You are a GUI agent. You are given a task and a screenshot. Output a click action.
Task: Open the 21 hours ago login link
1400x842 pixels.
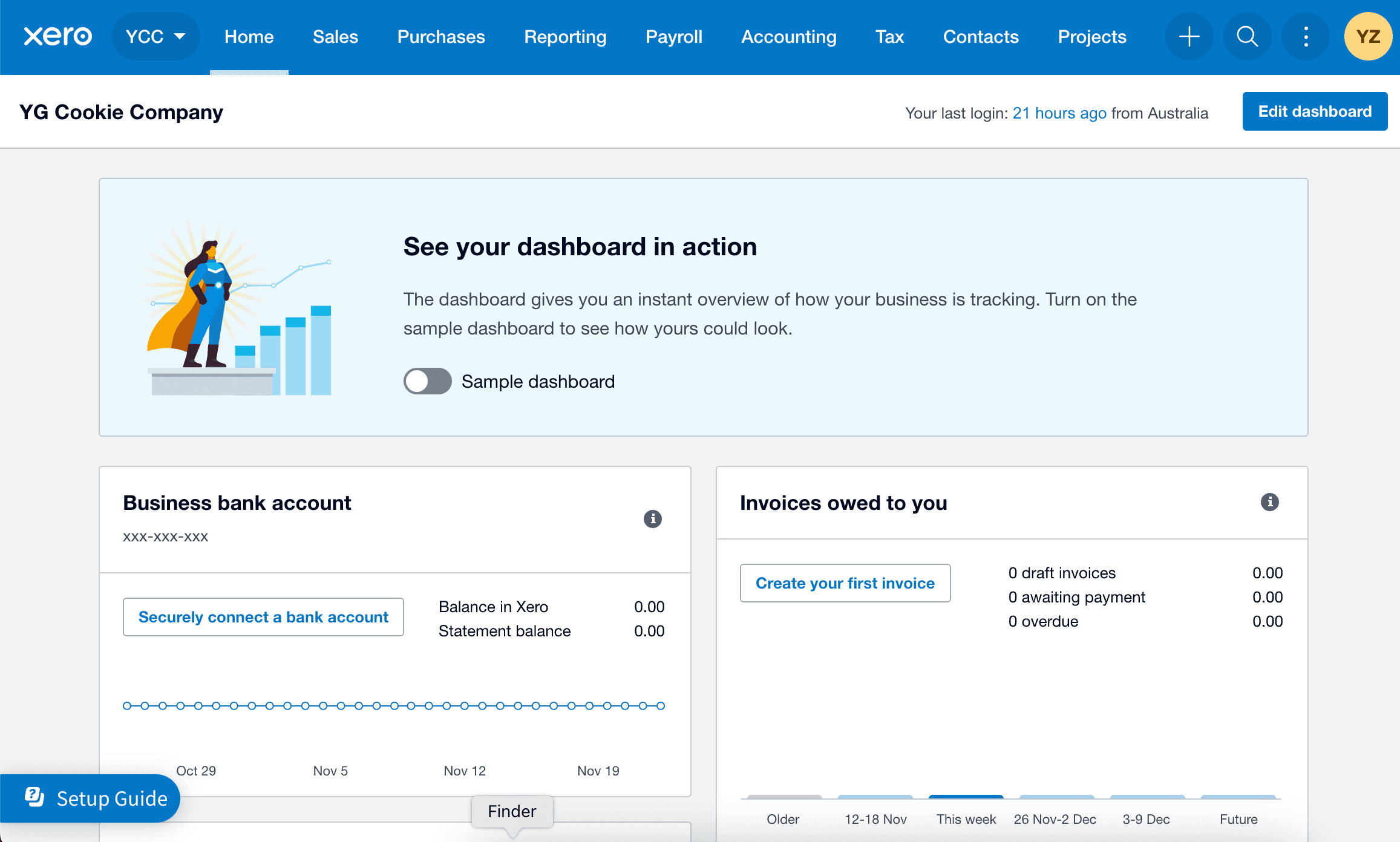pos(1059,113)
